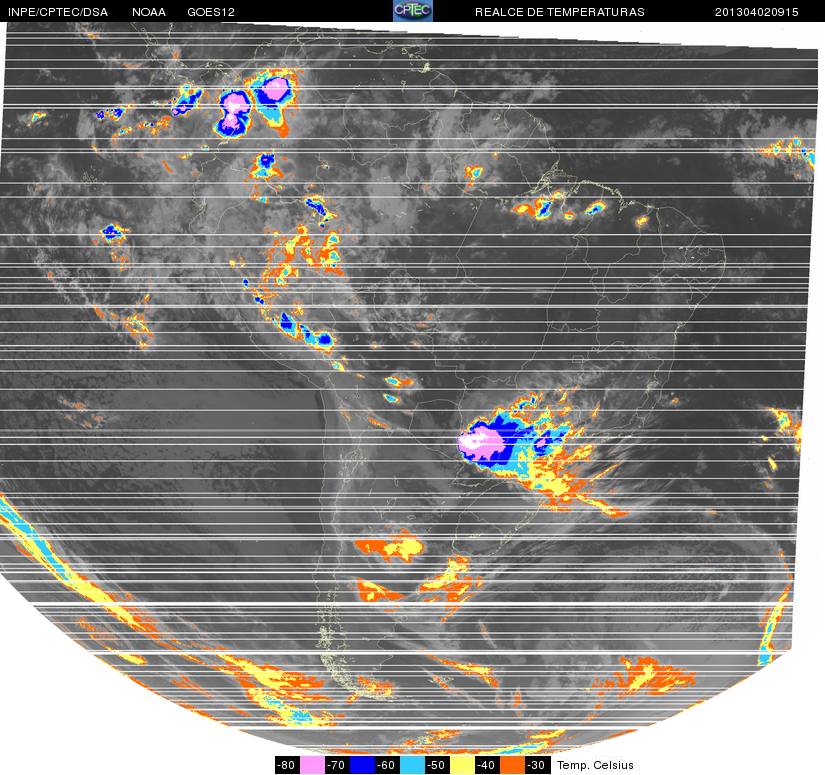This screenshot has height=775, width=825.
Task: Click the Temp. Celsius legend caption
Action: tap(595, 765)
